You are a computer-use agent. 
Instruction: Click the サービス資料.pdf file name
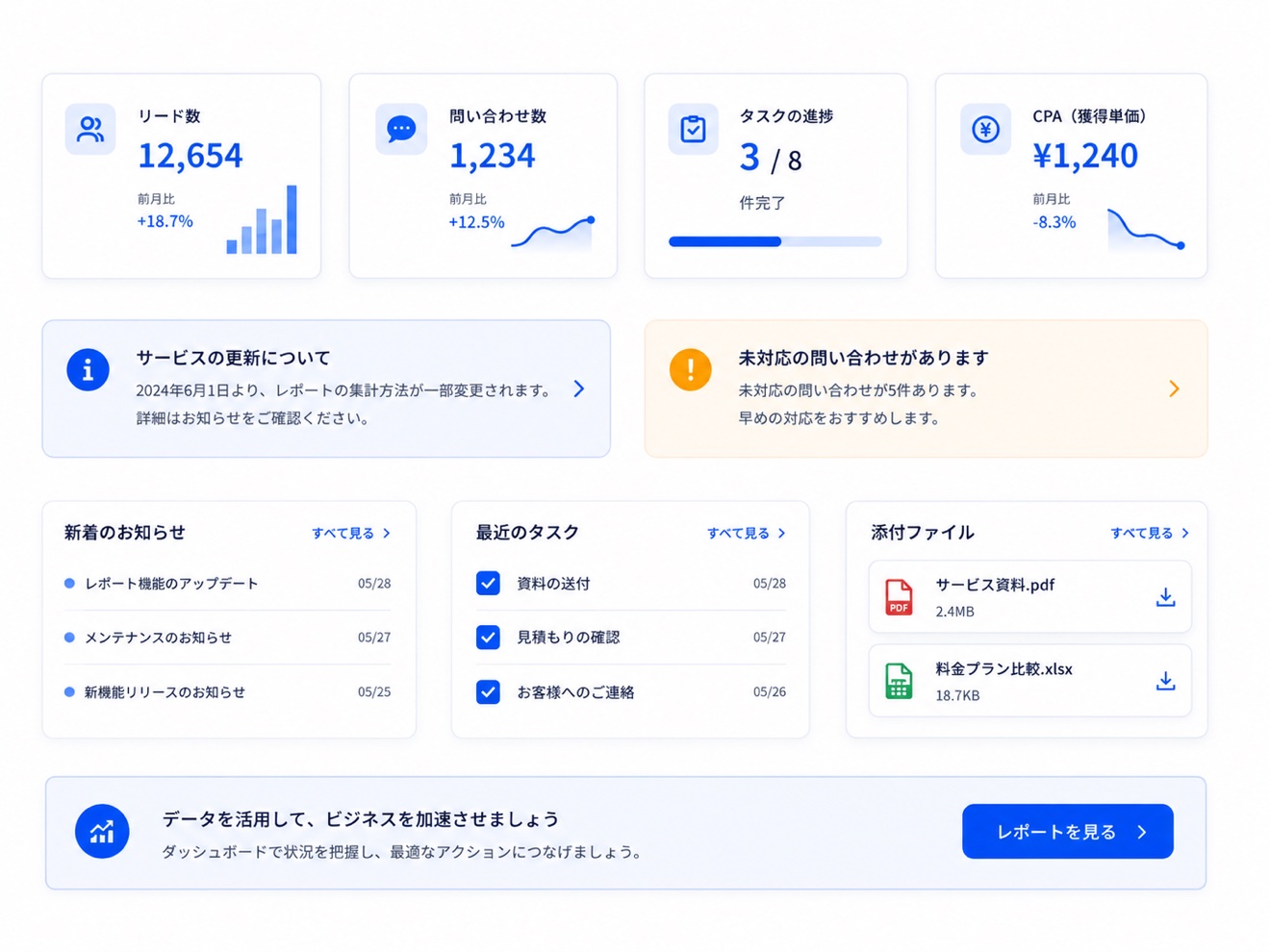[x=995, y=585]
